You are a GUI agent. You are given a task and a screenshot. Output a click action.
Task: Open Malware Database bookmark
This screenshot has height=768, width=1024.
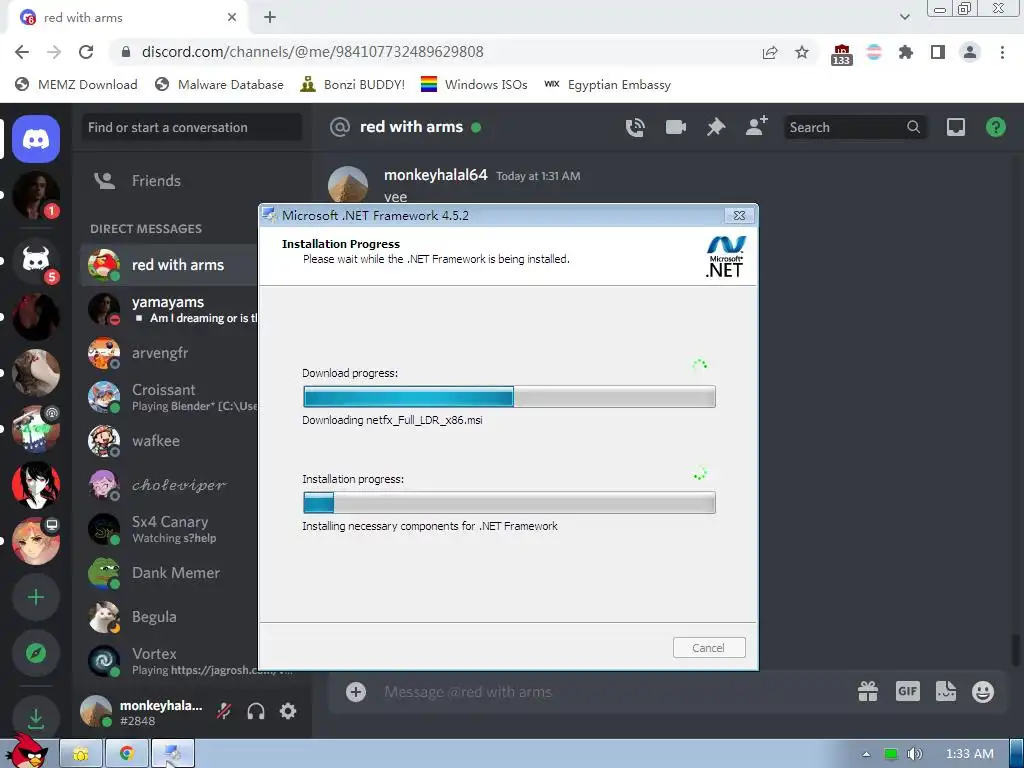click(x=219, y=84)
